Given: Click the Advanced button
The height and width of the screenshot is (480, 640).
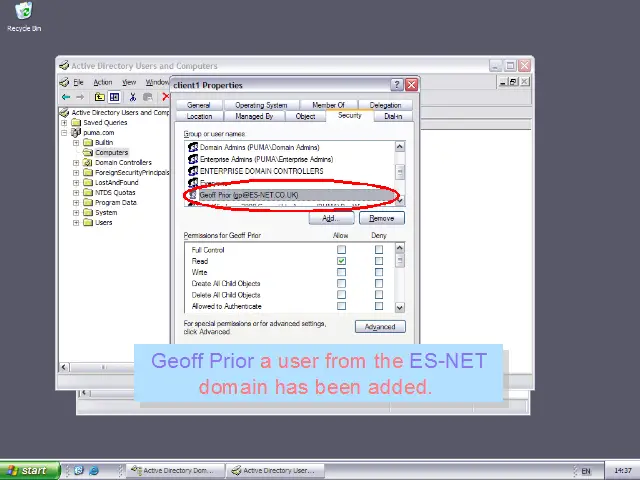Looking at the screenshot, I should tap(380, 327).
